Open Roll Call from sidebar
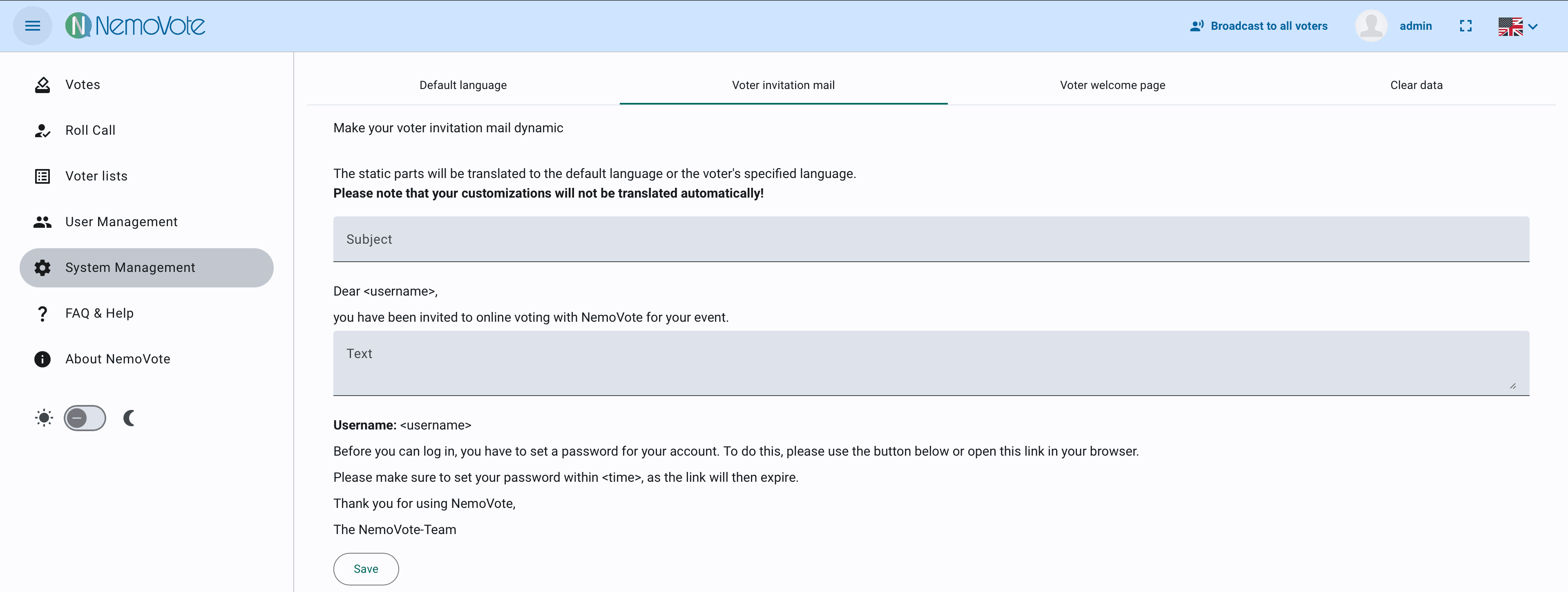This screenshot has height=592, width=1568. [90, 130]
